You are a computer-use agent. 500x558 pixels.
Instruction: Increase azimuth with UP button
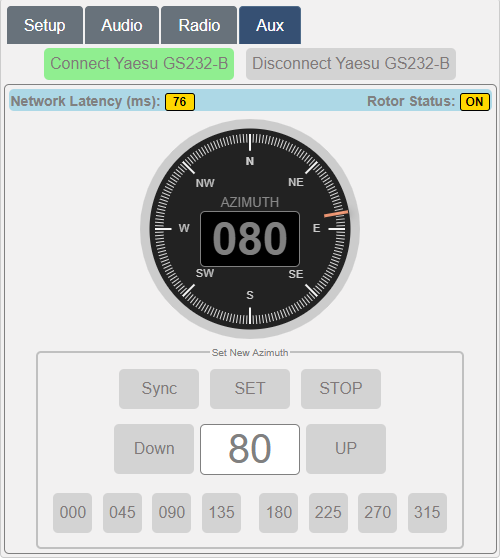coord(346,449)
